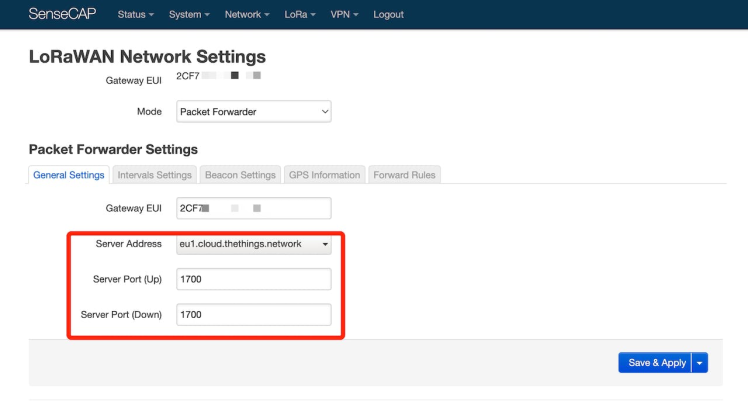Viewport: 748px width, 401px height.
Task: Open the Mode dropdown showing Packet Forwarder
Action: [x=254, y=112]
